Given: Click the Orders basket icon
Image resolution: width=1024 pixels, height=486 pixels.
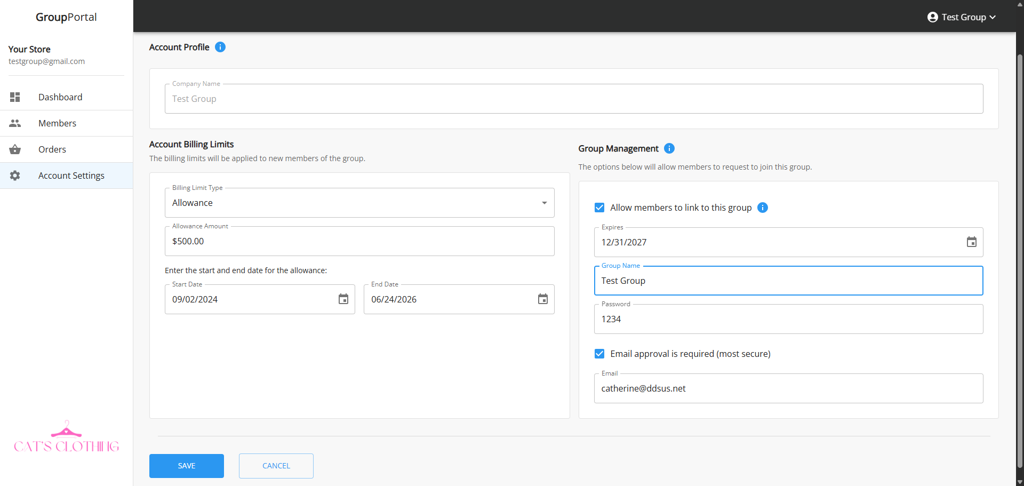Looking at the screenshot, I should 15,149.
